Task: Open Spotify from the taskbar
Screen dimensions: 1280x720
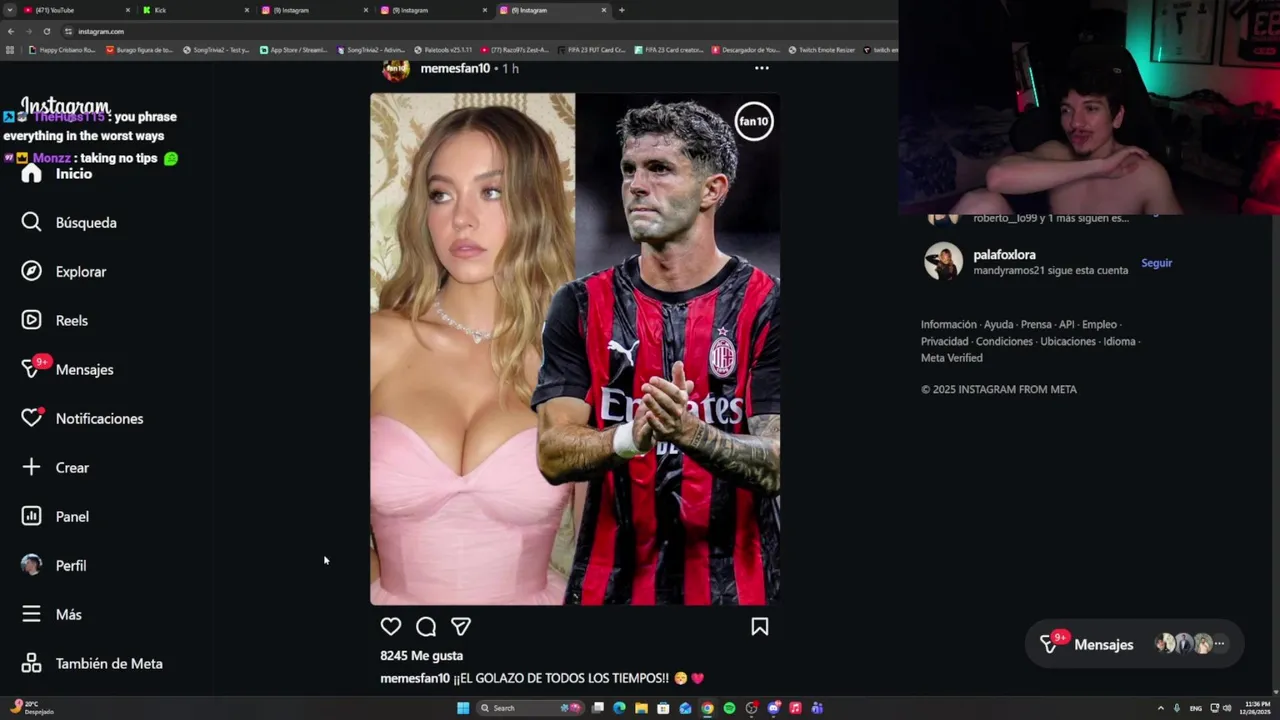Action: point(729,708)
